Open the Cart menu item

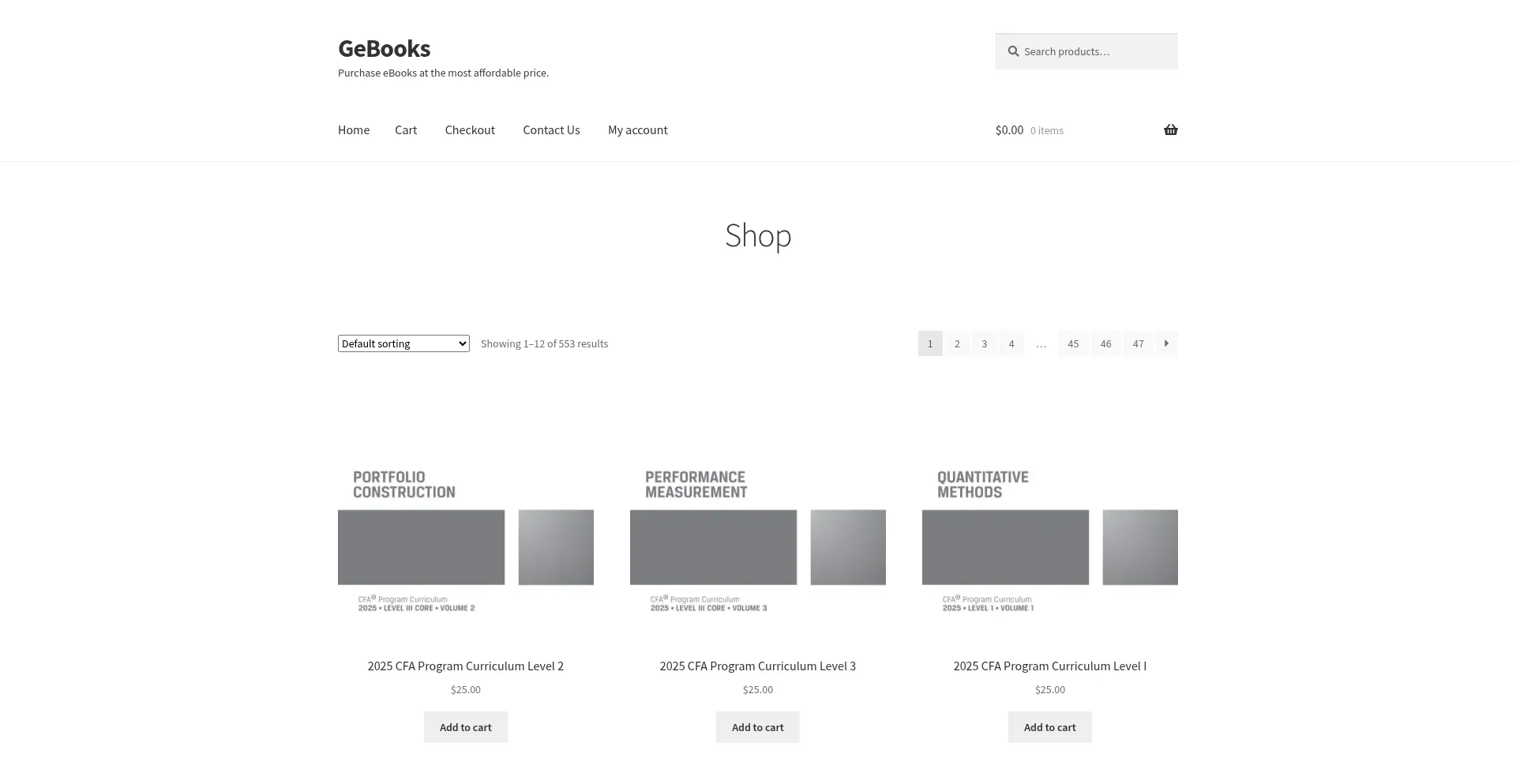pos(406,130)
